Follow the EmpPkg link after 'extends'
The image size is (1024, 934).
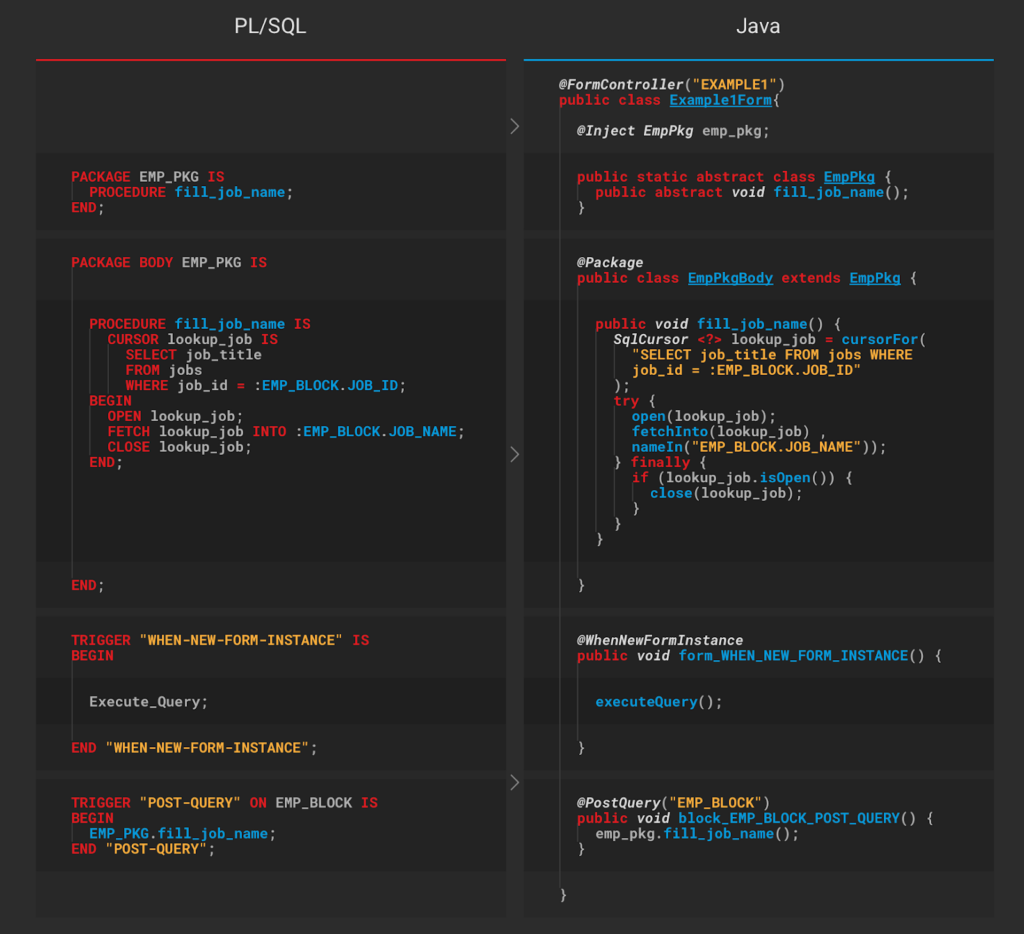point(874,278)
